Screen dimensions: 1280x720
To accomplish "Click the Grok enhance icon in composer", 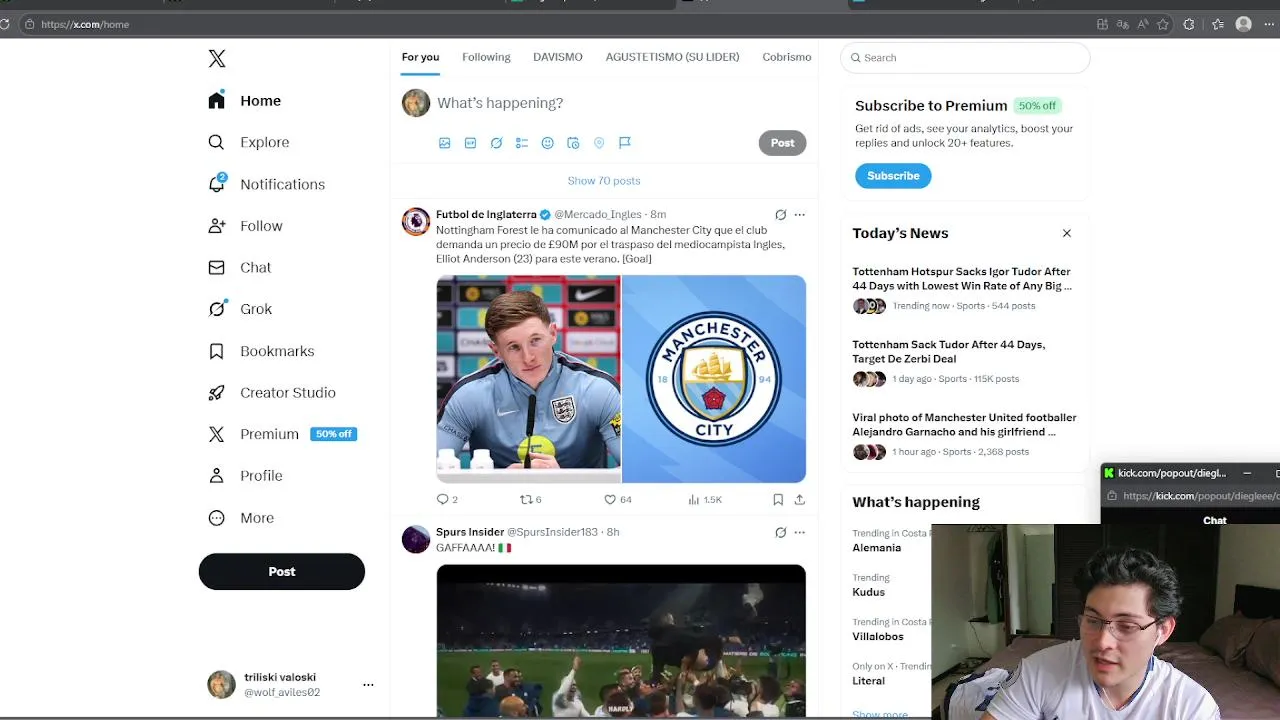I will point(496,143).
